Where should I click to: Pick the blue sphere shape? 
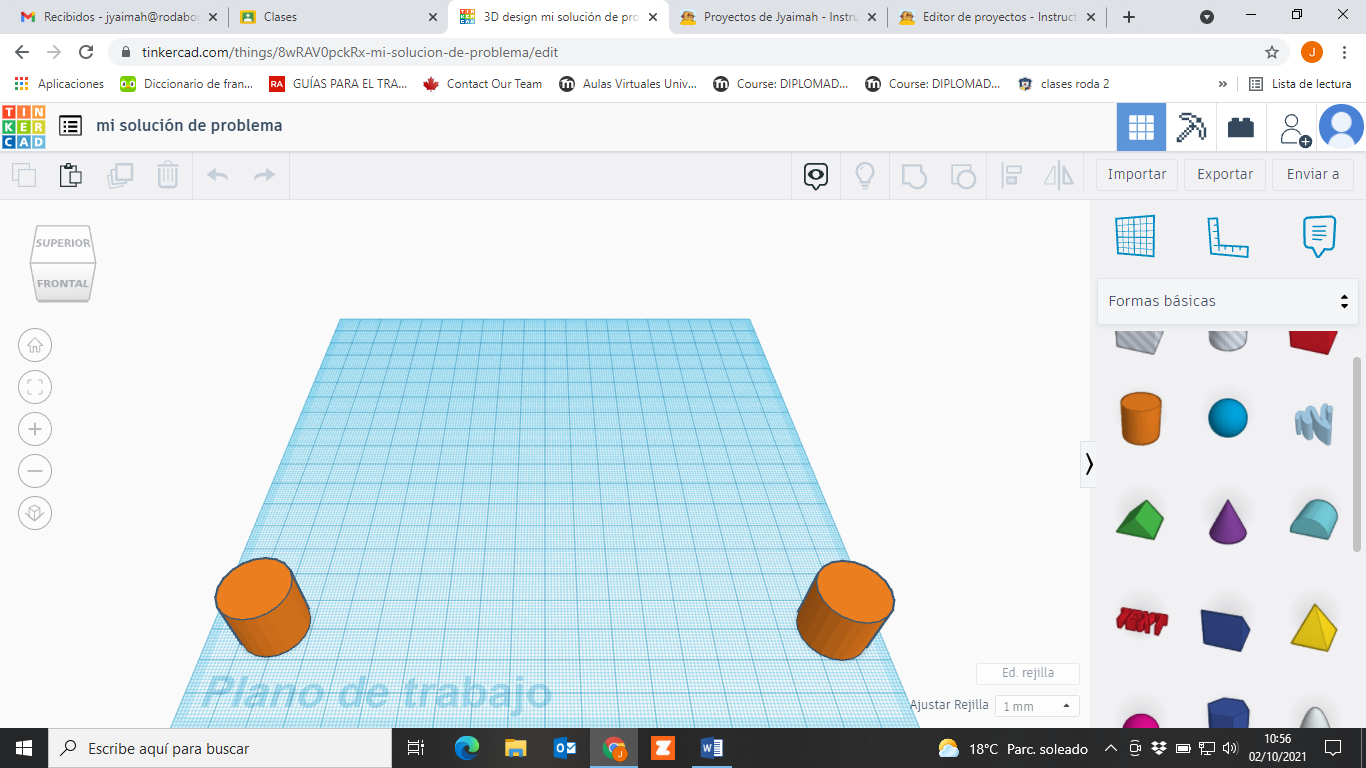[x=1228, y=418]
